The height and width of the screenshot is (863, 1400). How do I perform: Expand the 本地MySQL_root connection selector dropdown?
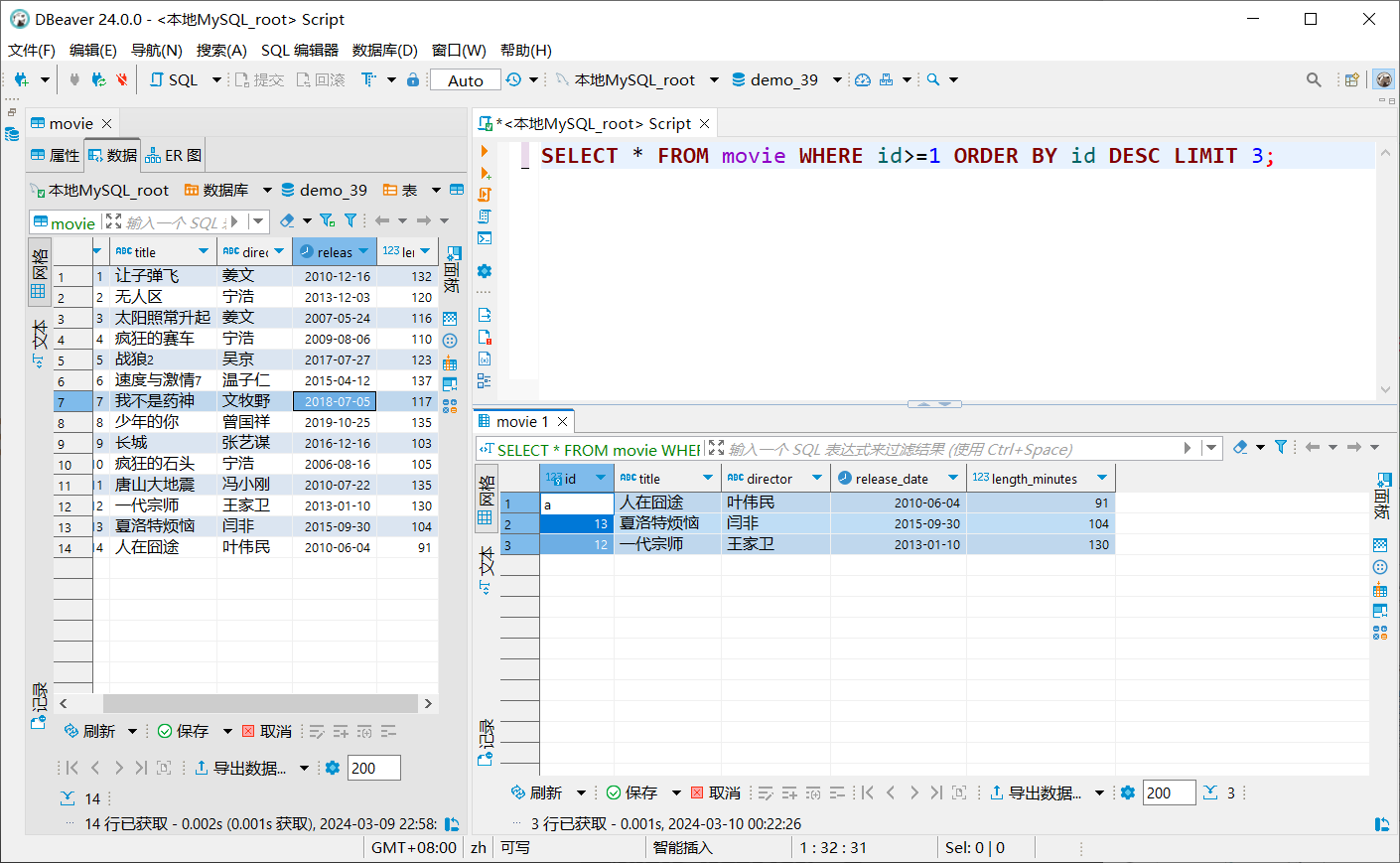coord(714,79)
